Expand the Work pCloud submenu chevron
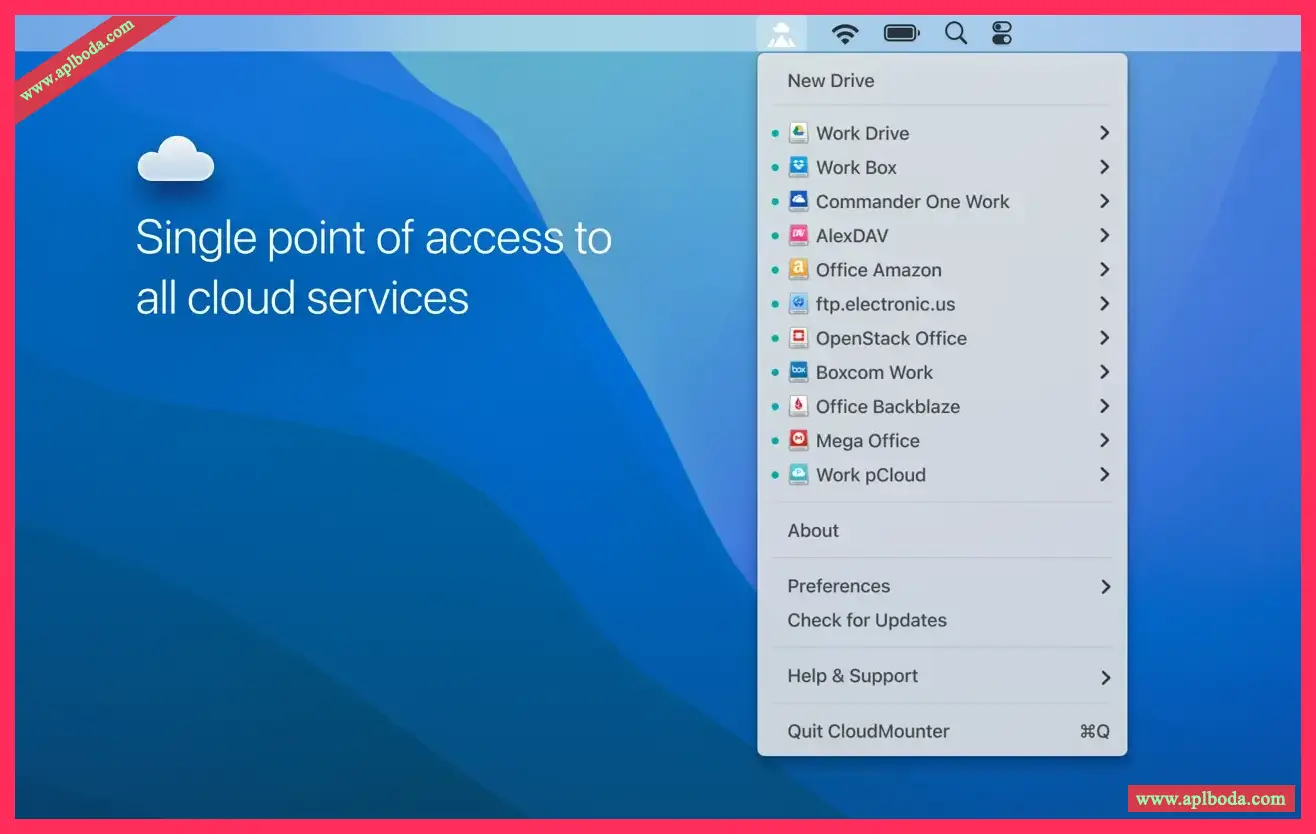Viewport: 1316px width, 834px height. (x=1105, y=475)
